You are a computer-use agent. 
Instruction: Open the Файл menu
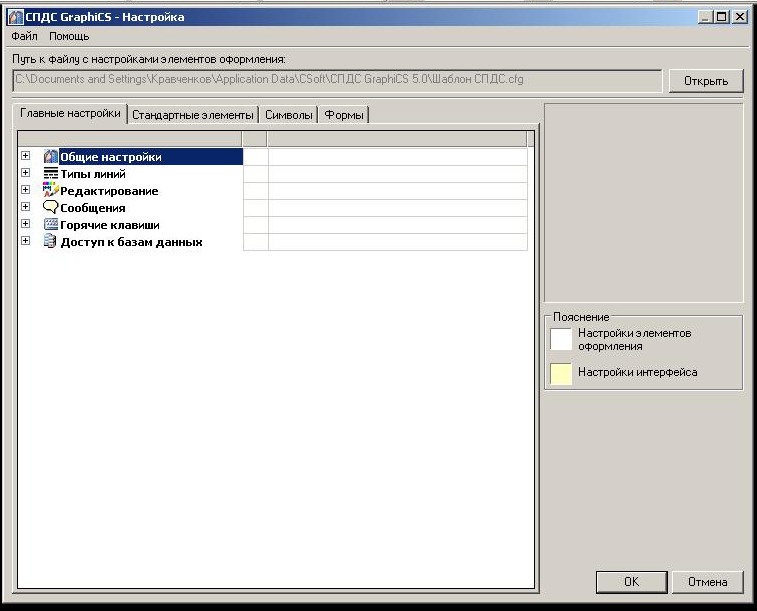point(24,36)
